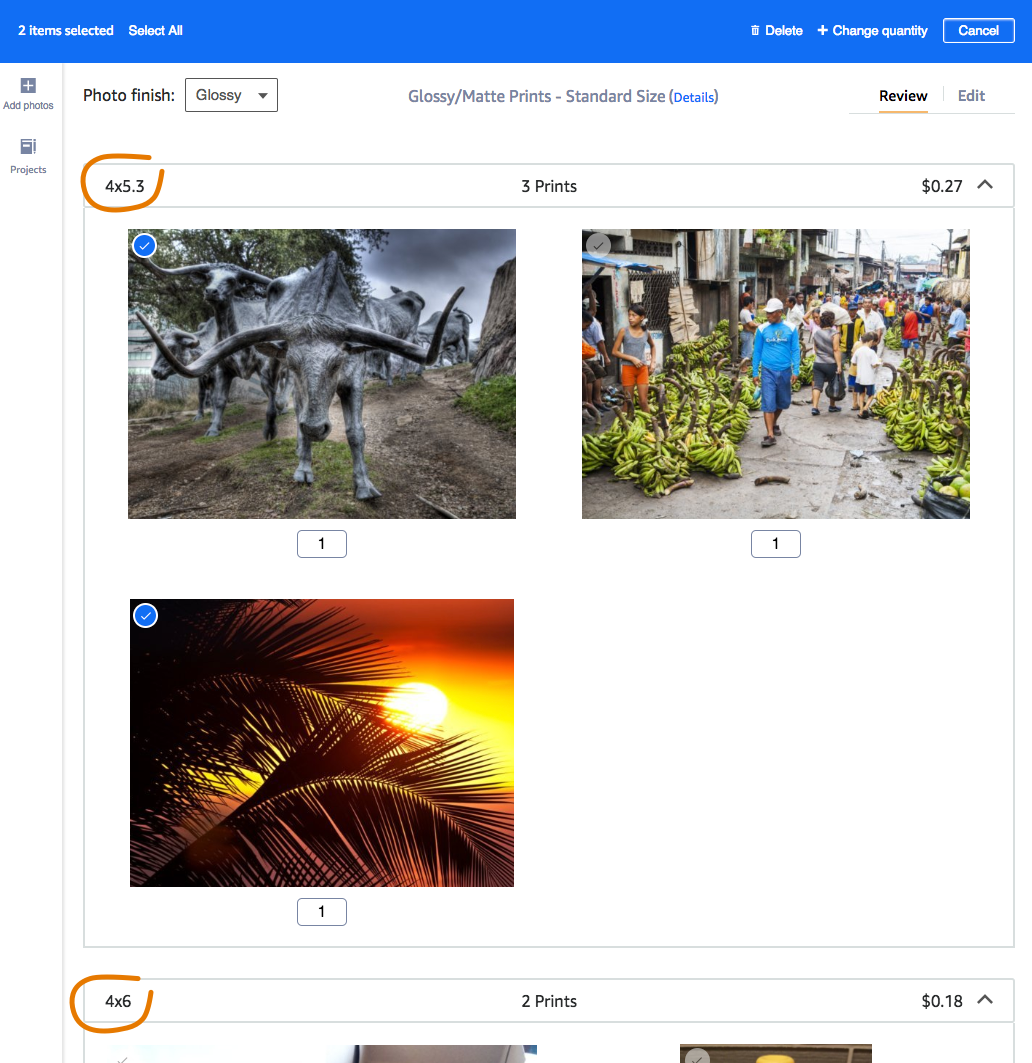Click the Delete trash icon
This screenshot has width=1032, height=1063.
click(755, 31)
